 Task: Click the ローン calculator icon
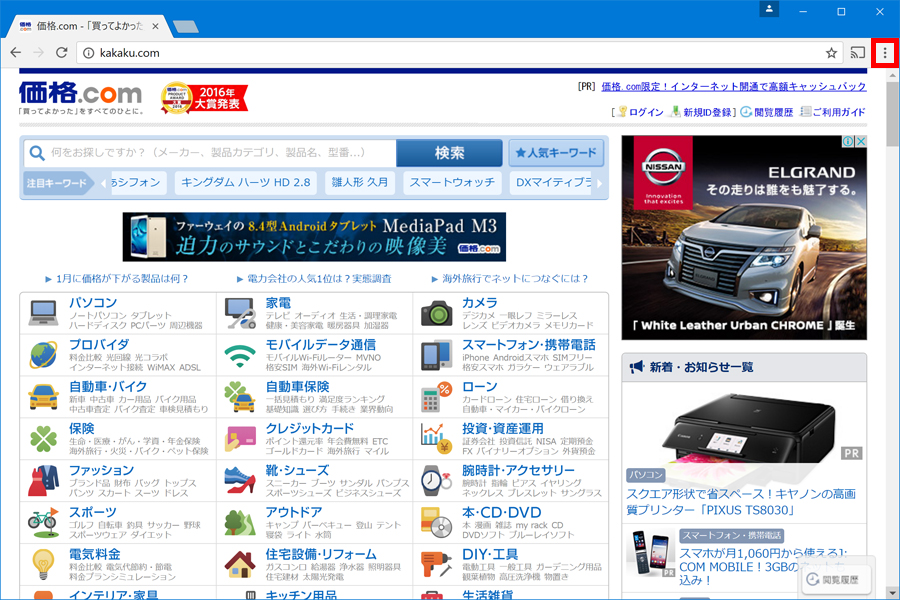[437, 397]
